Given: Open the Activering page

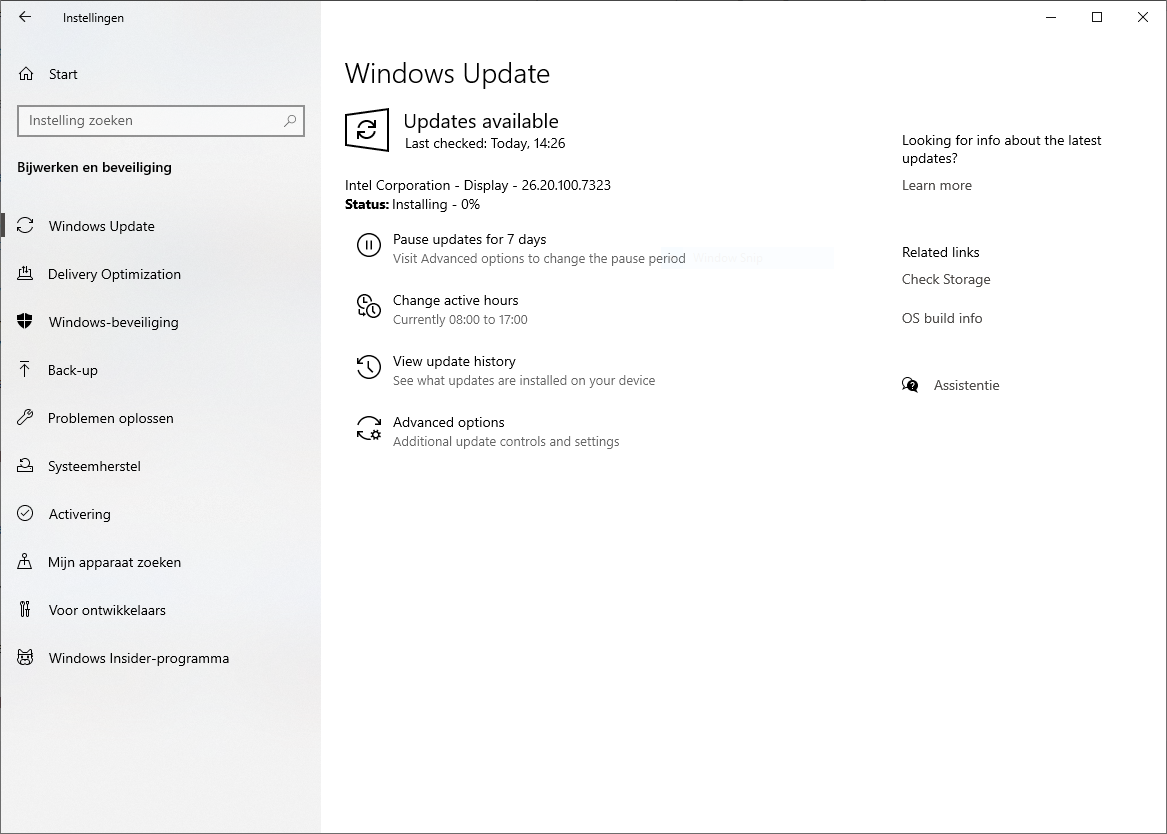Looking at the screenshot, I should pyautogui.click(x=161, y=513).
